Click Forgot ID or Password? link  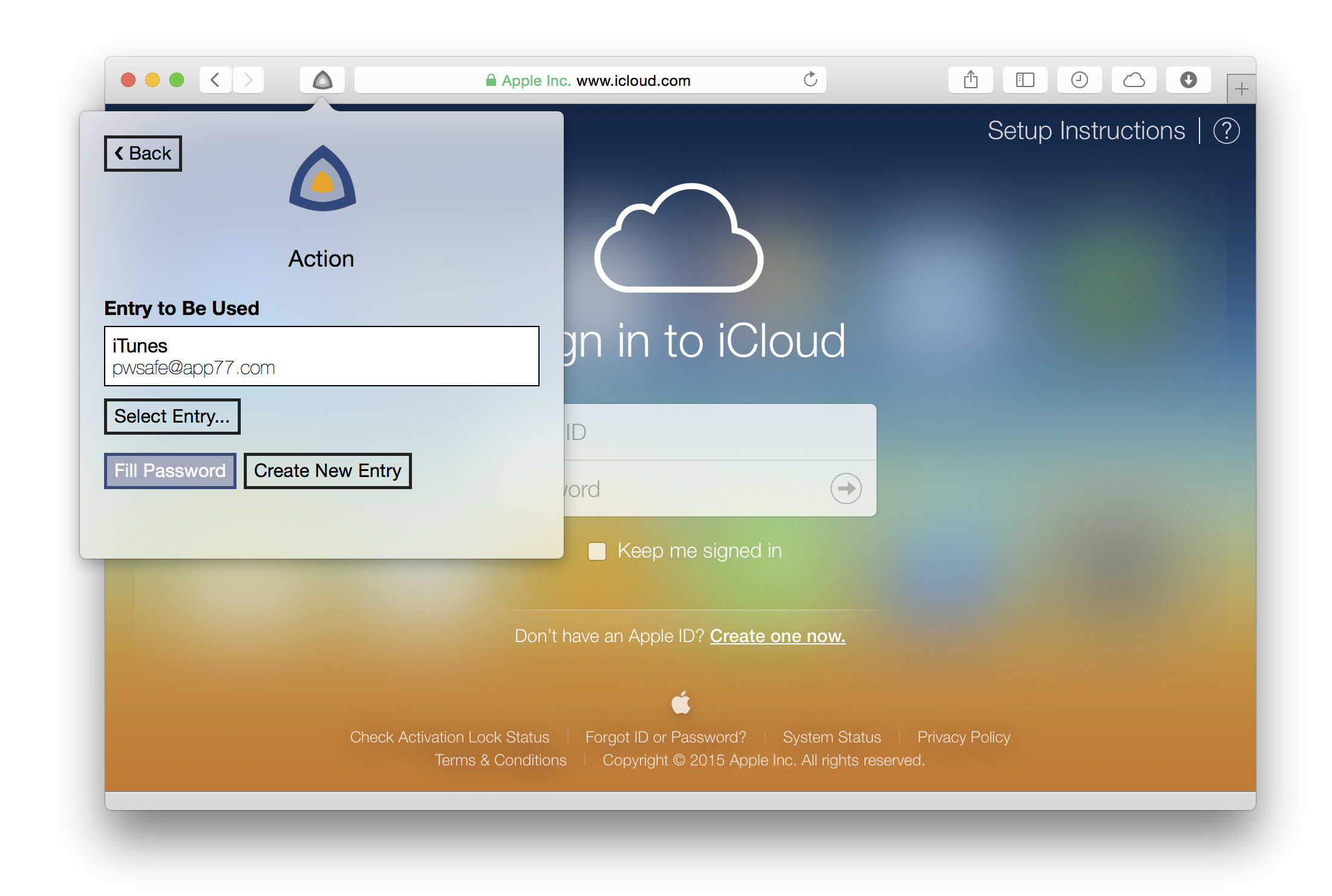pos(666,737)
